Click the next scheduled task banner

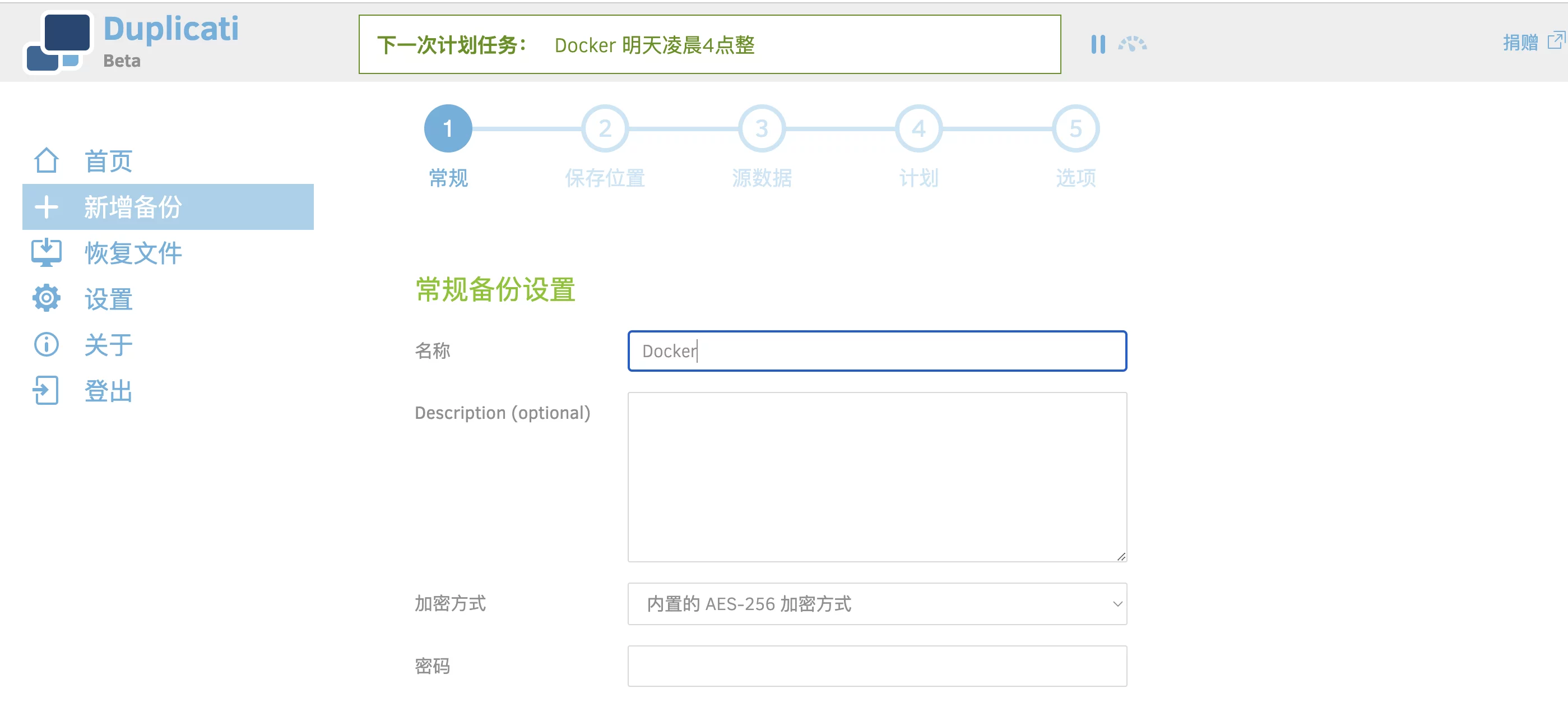pos(709,44)
